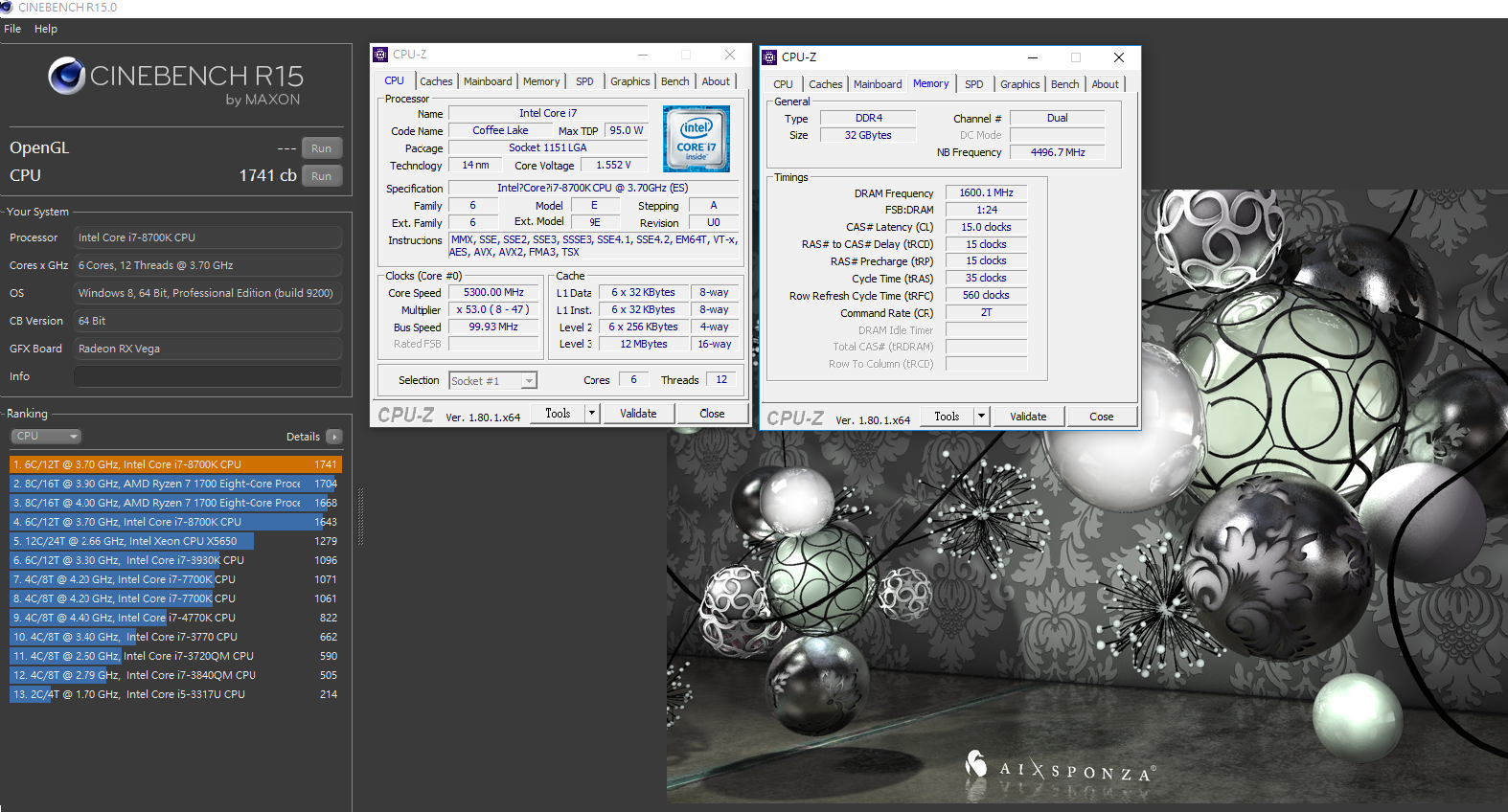Switch to Caches tab in Memory window

(x=826, y=84)
